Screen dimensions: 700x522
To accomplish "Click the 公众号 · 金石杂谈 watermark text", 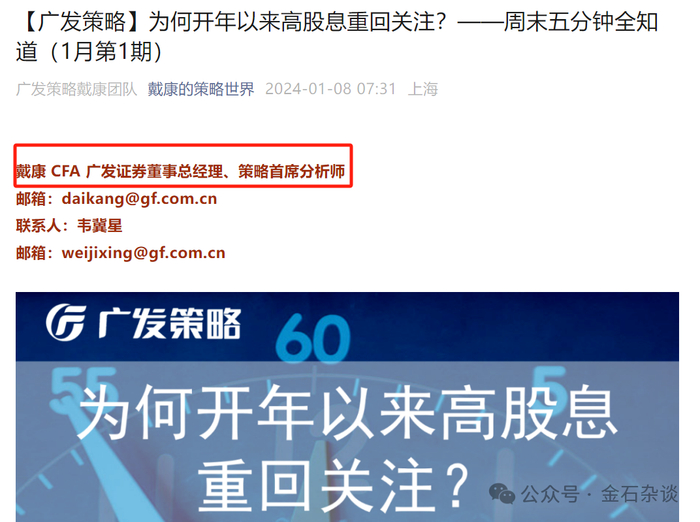I will click(599, 494).
